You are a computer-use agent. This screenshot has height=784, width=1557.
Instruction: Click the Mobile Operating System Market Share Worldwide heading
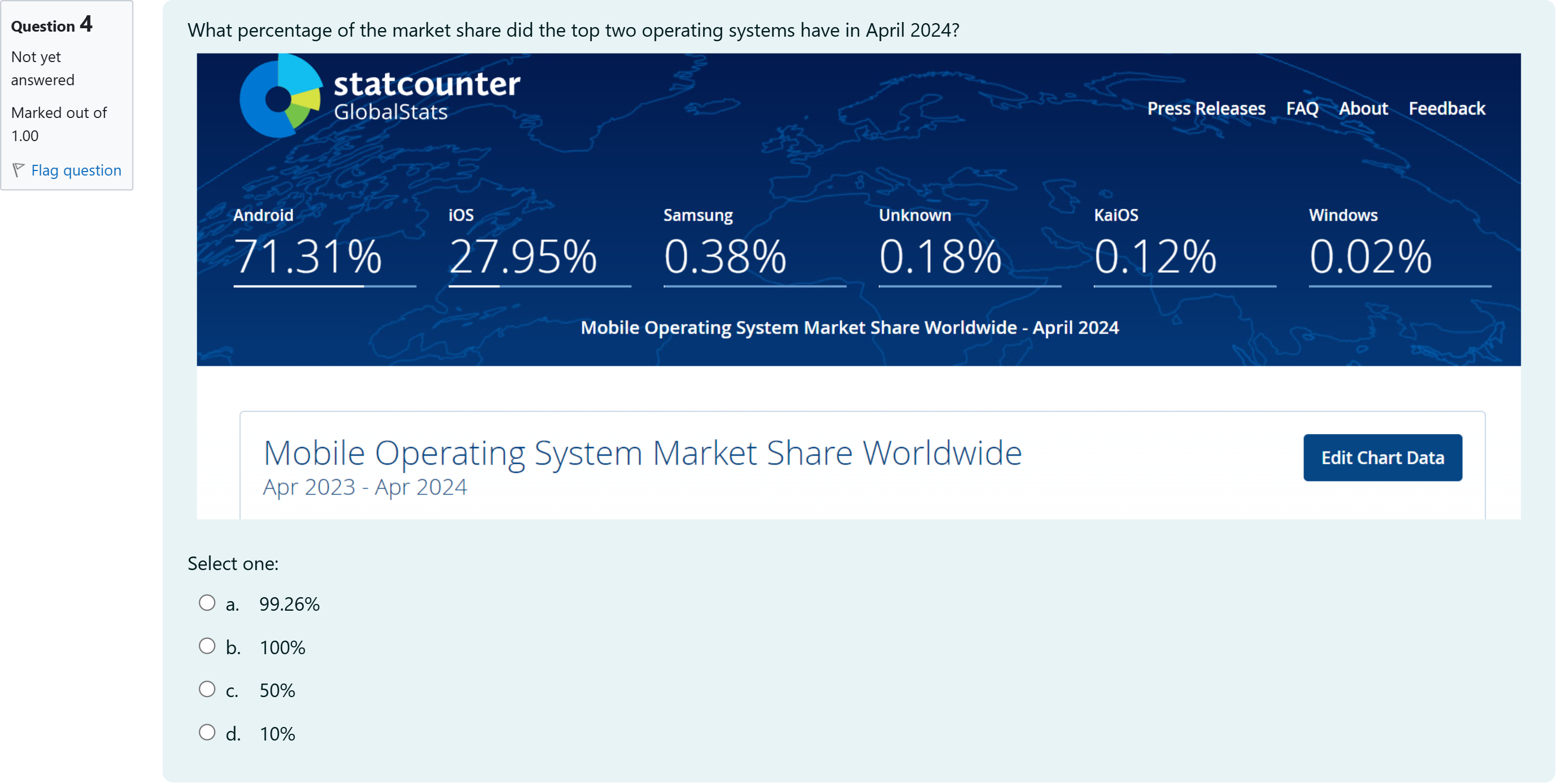click(x=642, y=453)
